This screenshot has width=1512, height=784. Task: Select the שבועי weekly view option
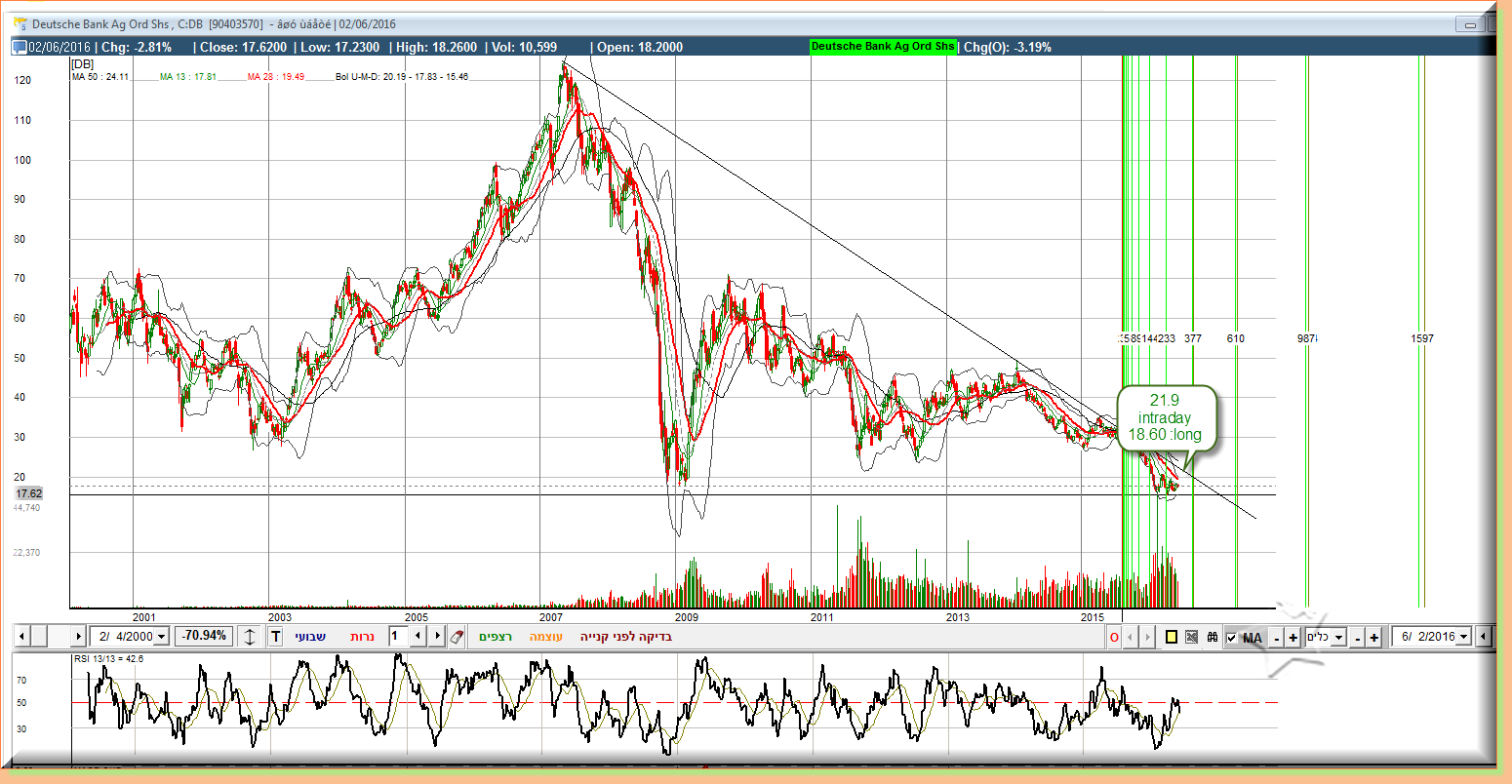[311, 637]
